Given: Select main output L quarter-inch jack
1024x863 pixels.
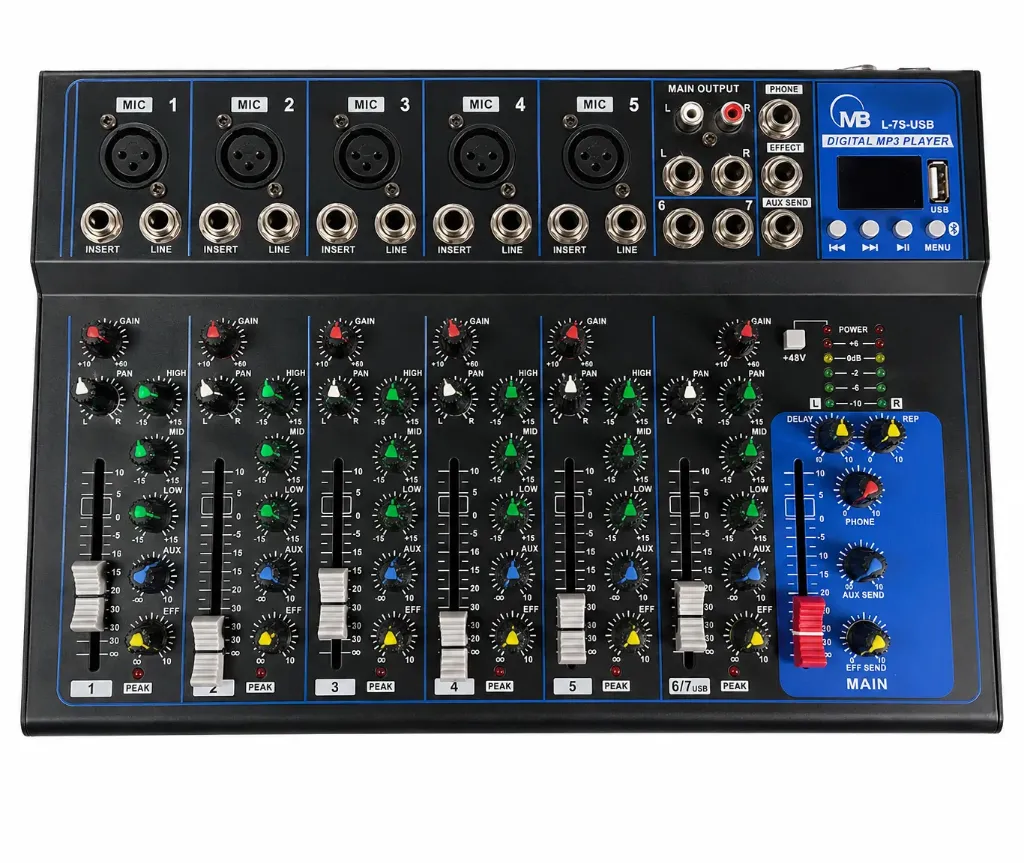Looking at the screenshot, I should tap(683, 174).
